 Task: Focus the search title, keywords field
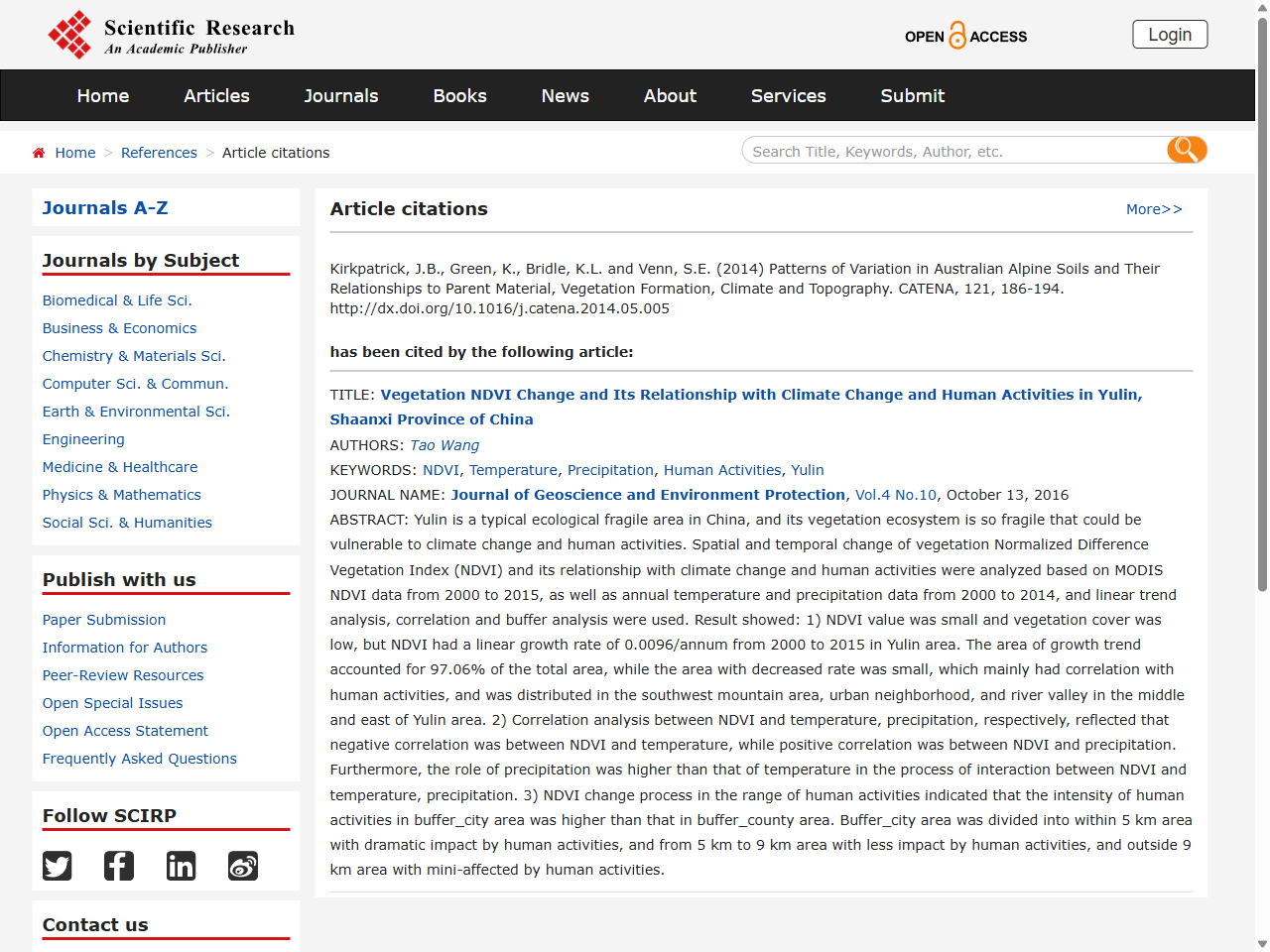(x=952, y=151)
